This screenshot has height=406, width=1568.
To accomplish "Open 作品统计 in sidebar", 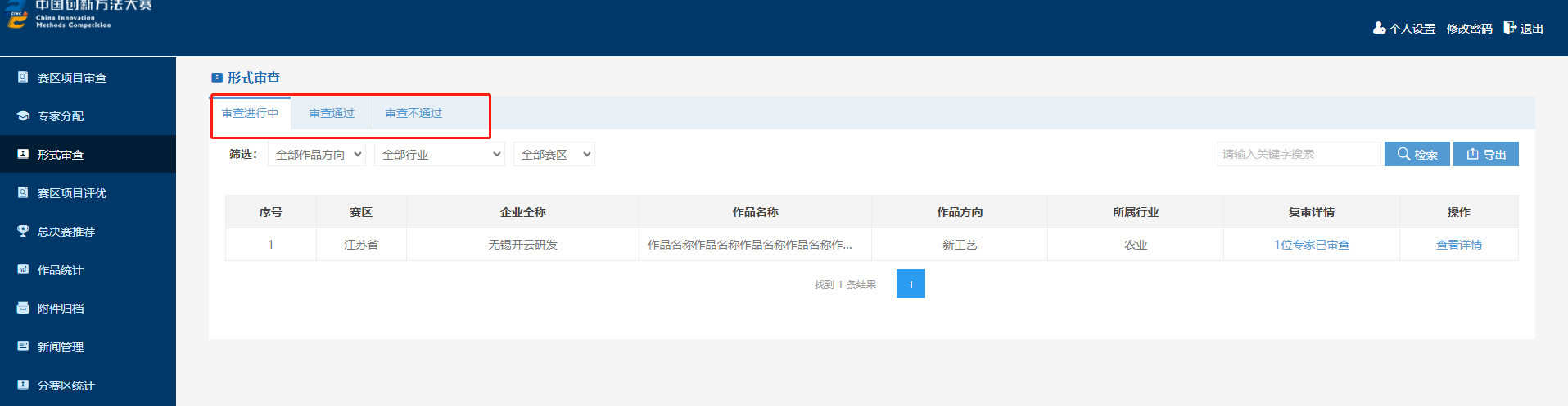I will [x=88, y=270].
